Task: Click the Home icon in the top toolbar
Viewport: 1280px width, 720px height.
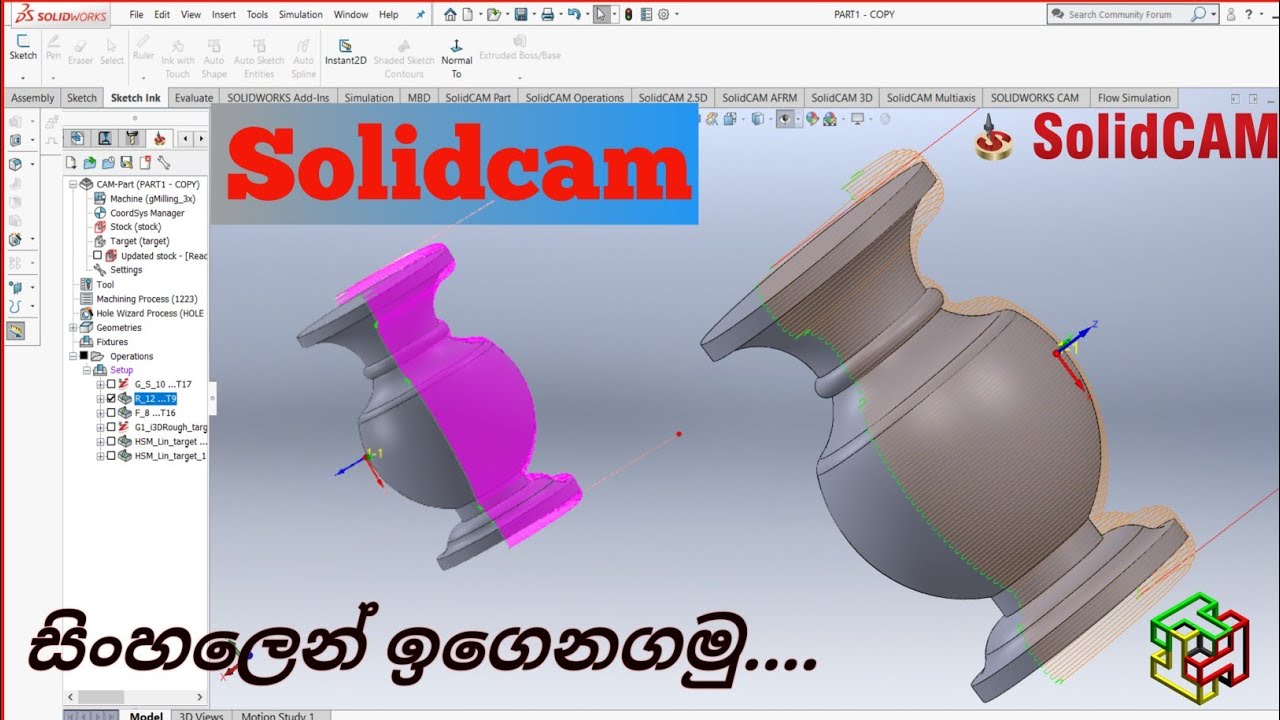Action: point(450,14)
